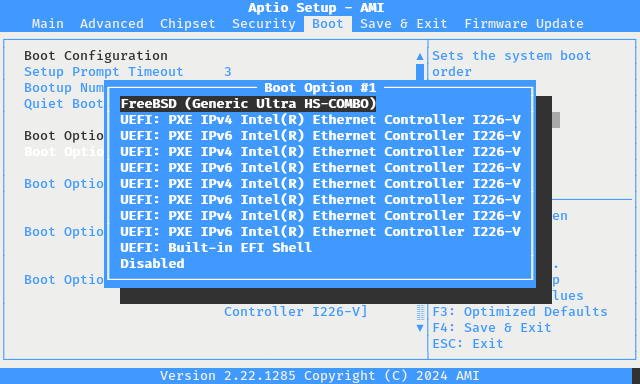
Task: Click the Boot Option #1 popup title
Action: pos(320,88)
